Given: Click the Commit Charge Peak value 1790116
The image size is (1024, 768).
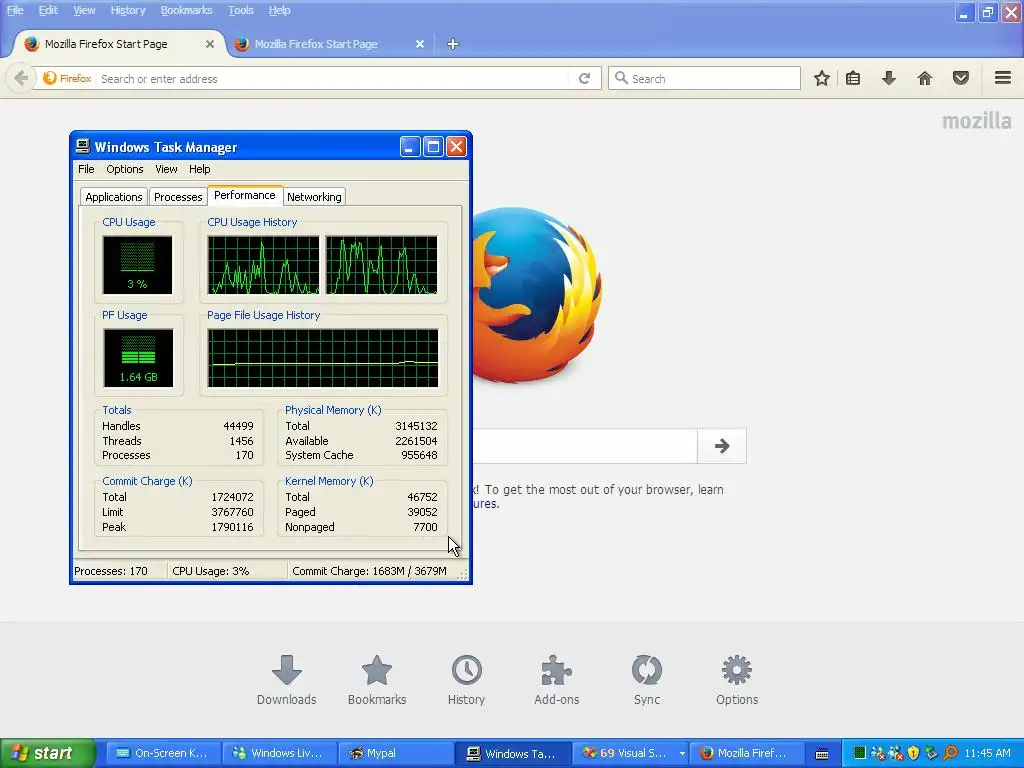Looking at the screenshot, I should coord(232,527).
